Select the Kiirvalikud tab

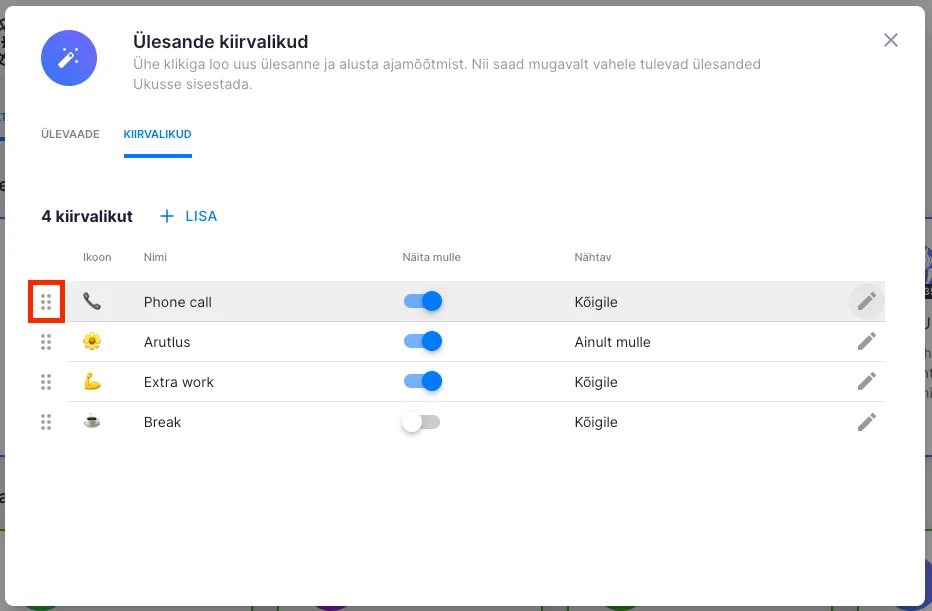tap(158, 134)
